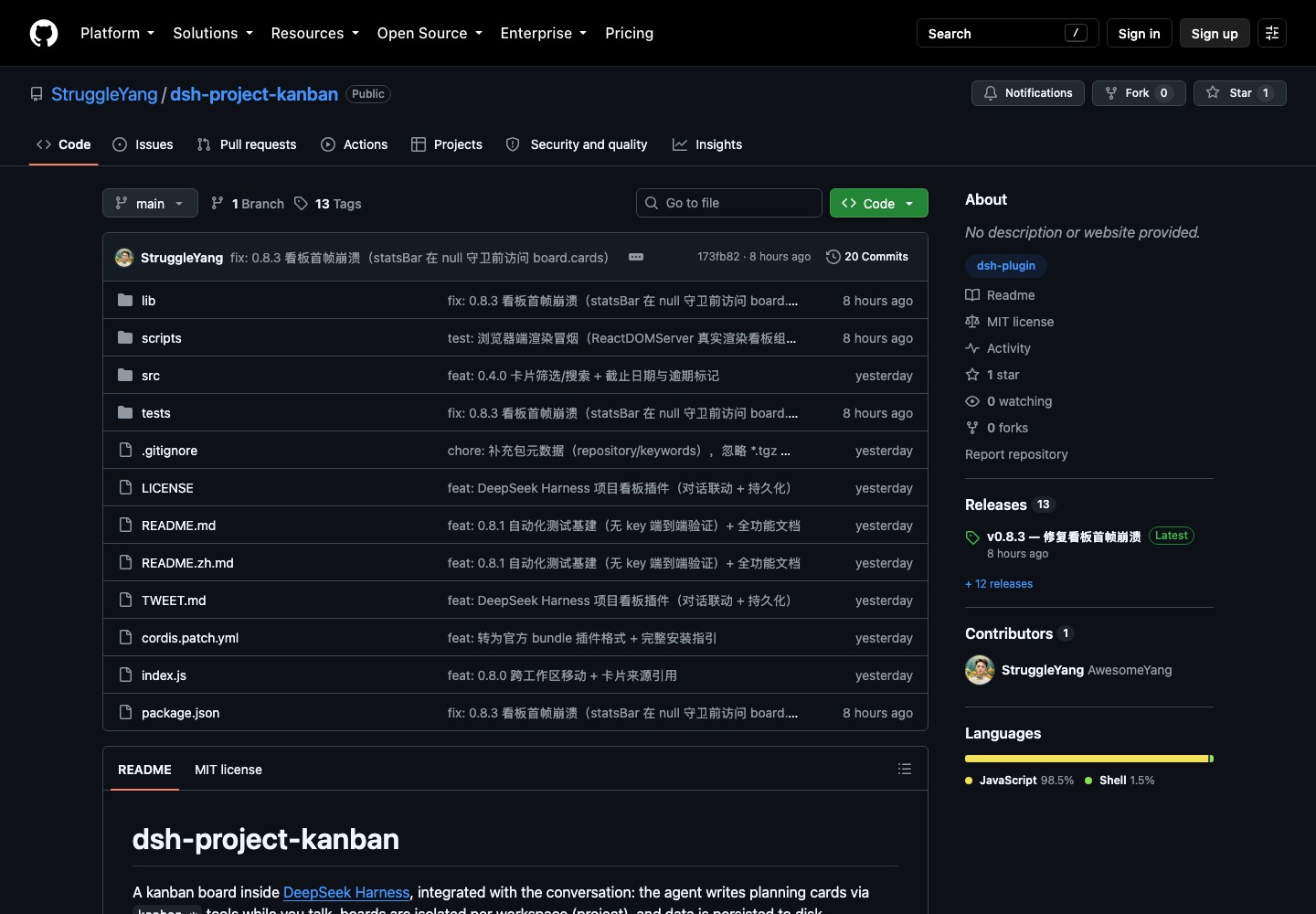Screen dimensions: 1316x914
Task: Click the header Search field
Action: pyautogui.click(x=1008, y=33)
